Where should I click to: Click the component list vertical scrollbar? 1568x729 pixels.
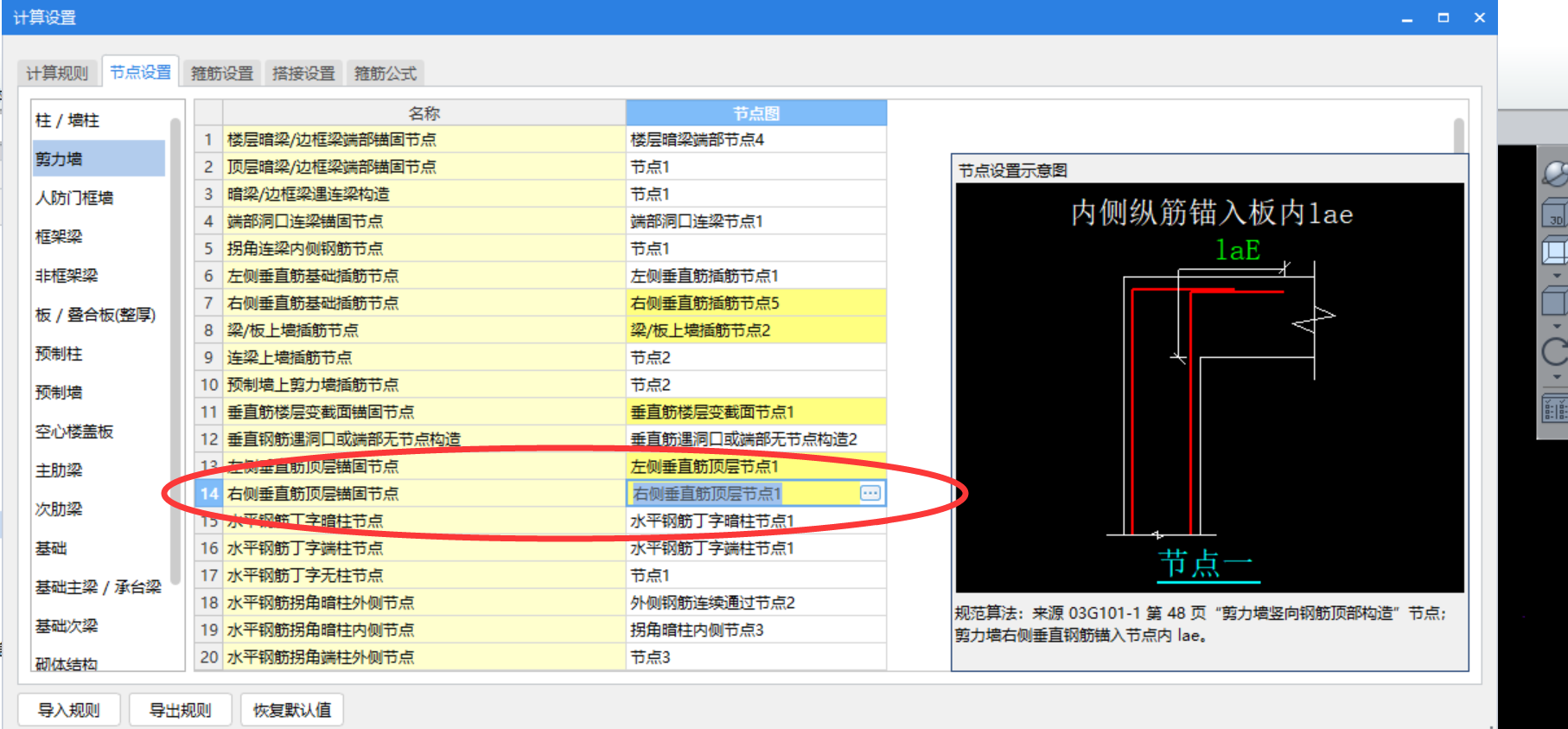click(175, 350)
